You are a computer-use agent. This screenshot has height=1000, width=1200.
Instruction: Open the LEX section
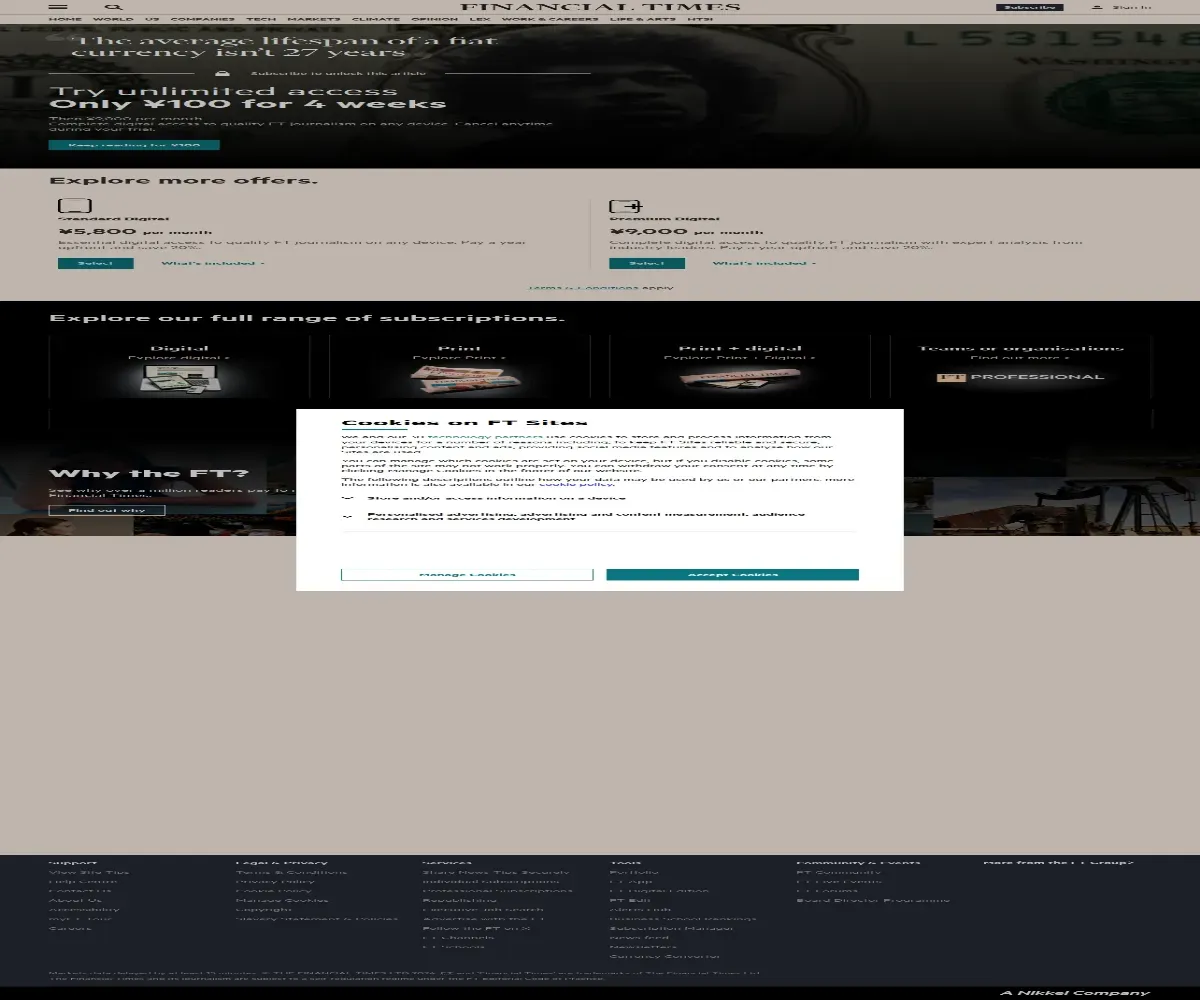point(480,19)
